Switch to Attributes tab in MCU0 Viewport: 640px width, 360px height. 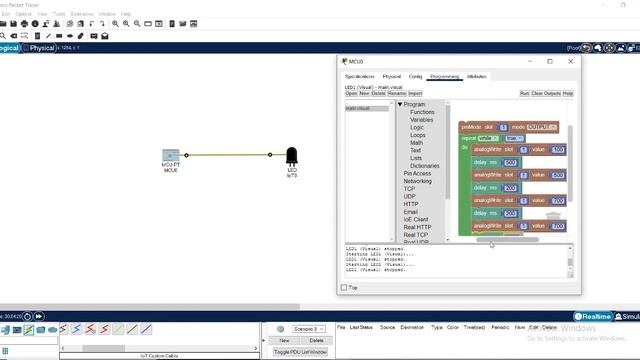pos(476,76)
